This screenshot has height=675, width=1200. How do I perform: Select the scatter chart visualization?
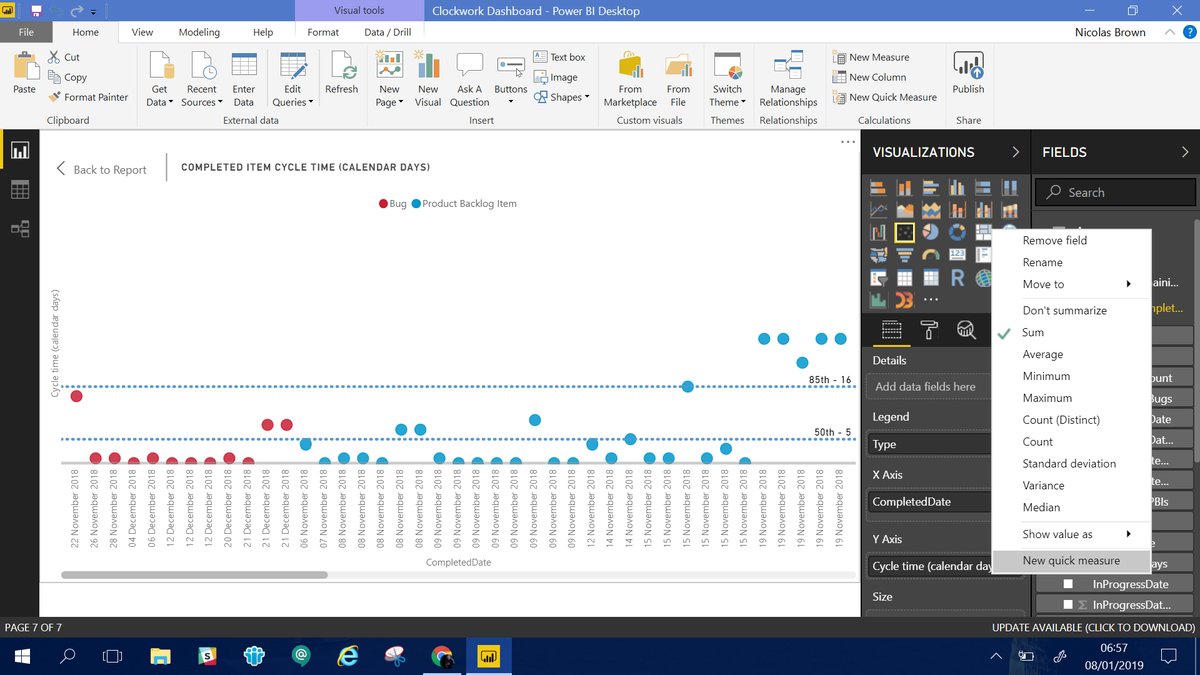tap(905, 232)
